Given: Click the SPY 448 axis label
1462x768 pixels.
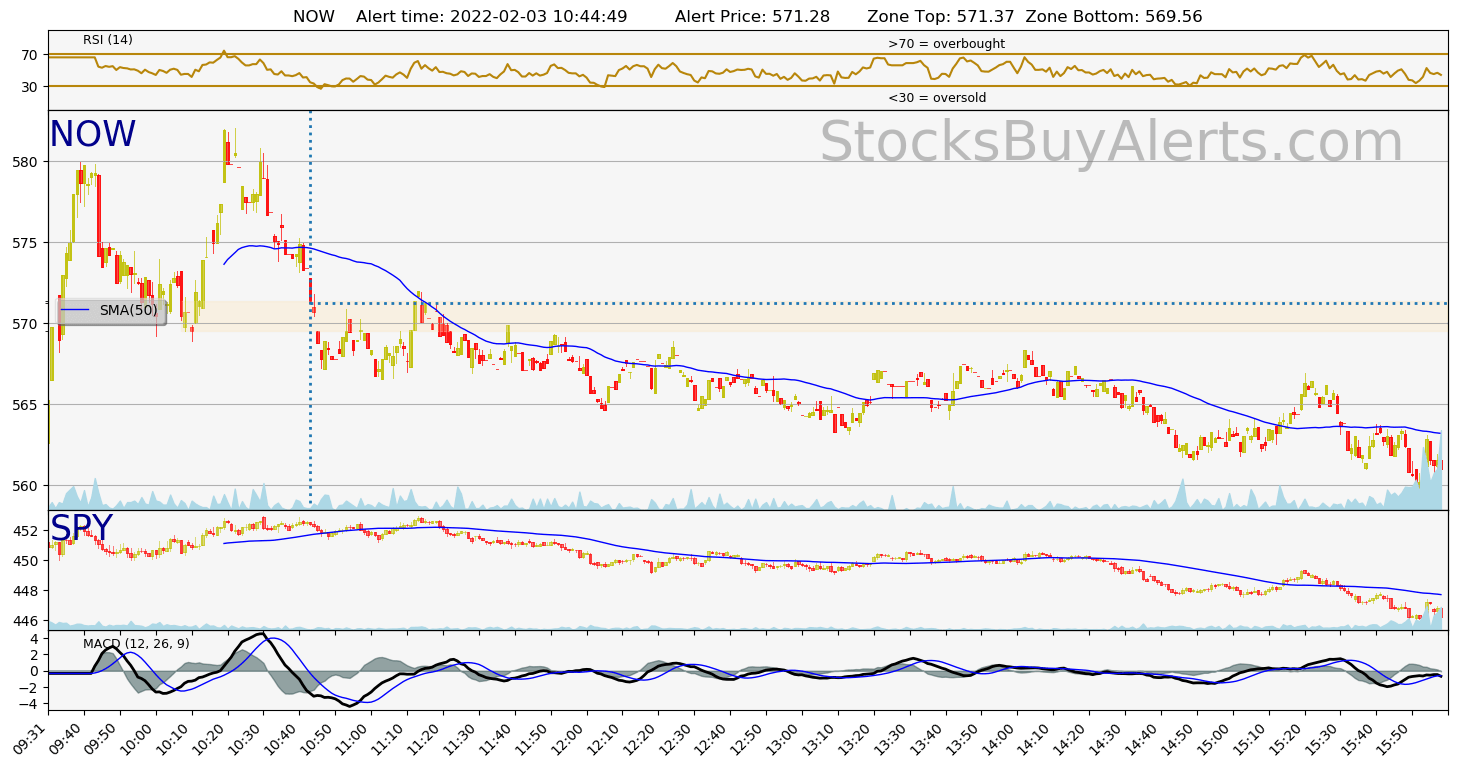Looking at the screenshot, I should coord(27,591).
